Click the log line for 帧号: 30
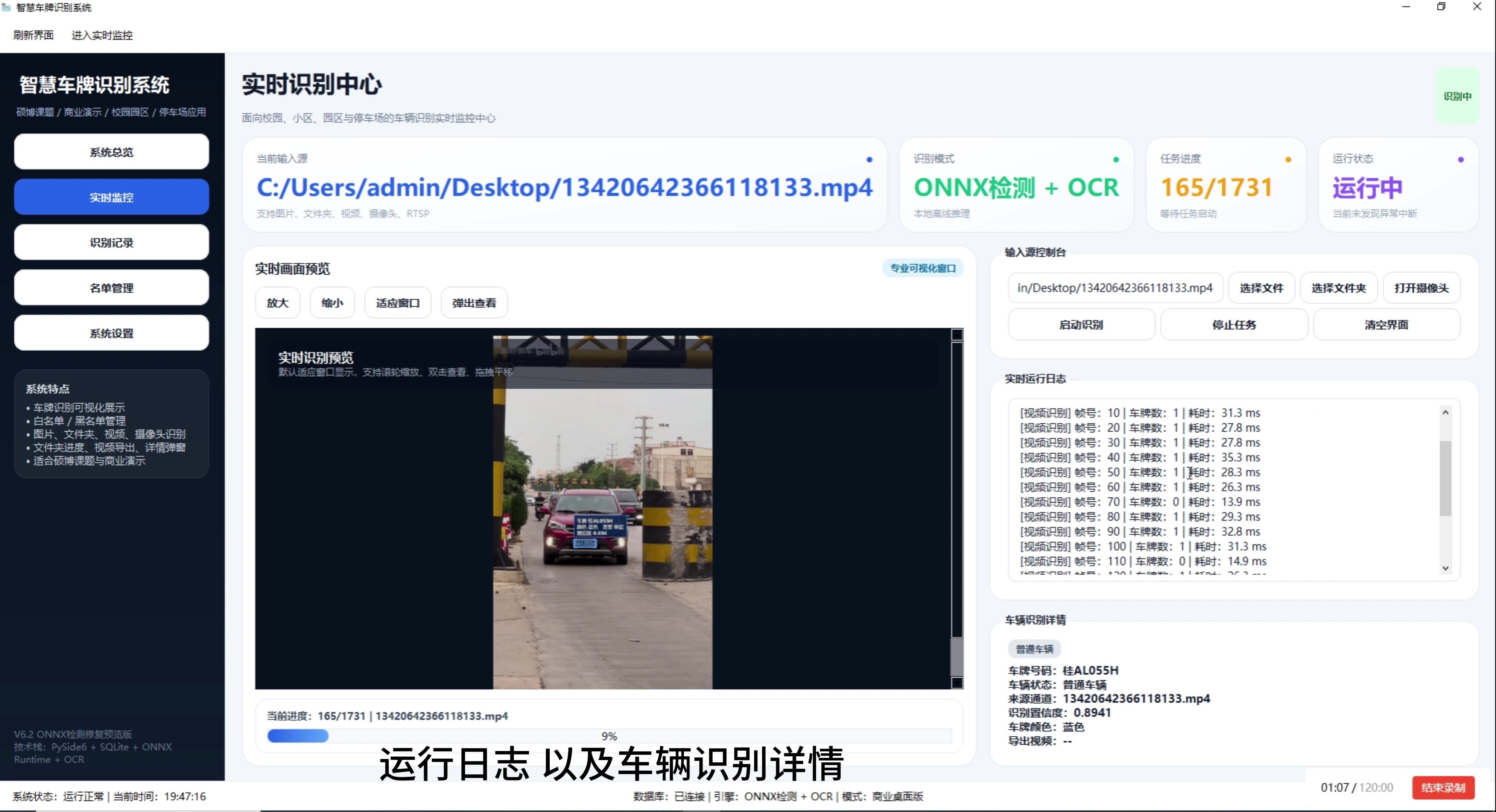The width and height of the screenshot is (1496, 812). pyautogui.click(x=1140, y=442)
